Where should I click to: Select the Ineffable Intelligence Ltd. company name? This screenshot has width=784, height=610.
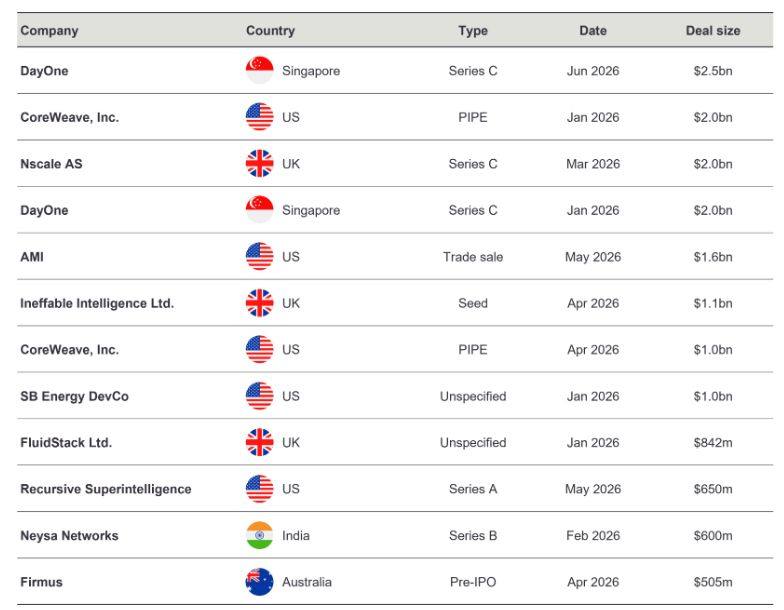[97, 303]
